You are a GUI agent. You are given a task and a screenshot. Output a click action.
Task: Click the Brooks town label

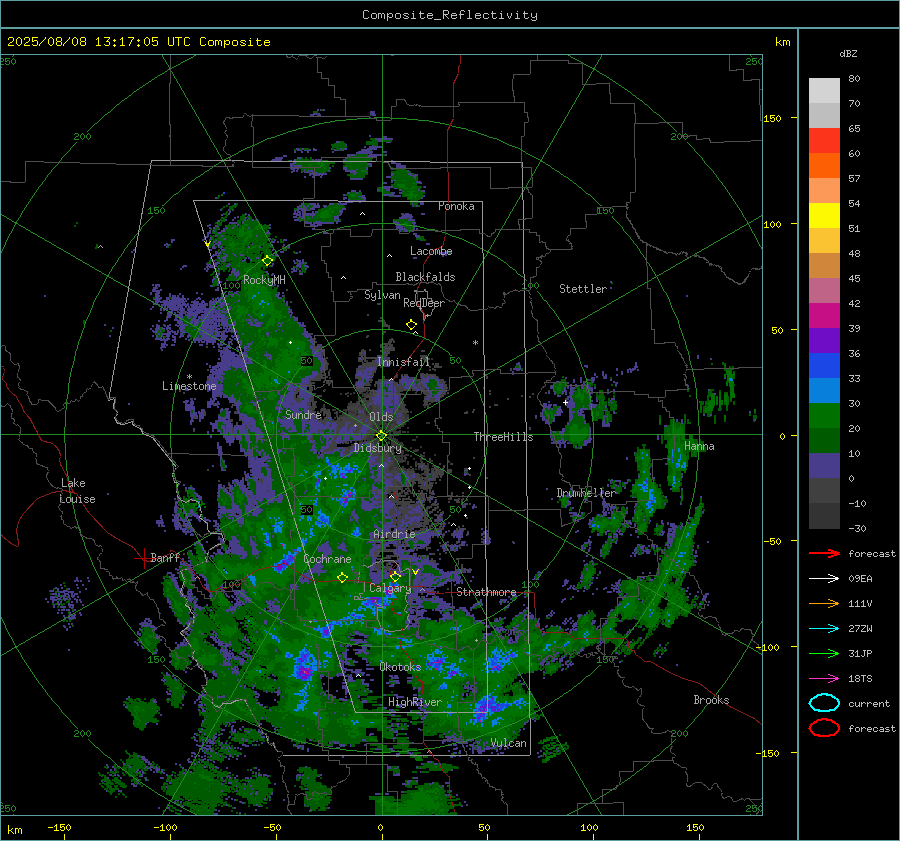point(711,700)
